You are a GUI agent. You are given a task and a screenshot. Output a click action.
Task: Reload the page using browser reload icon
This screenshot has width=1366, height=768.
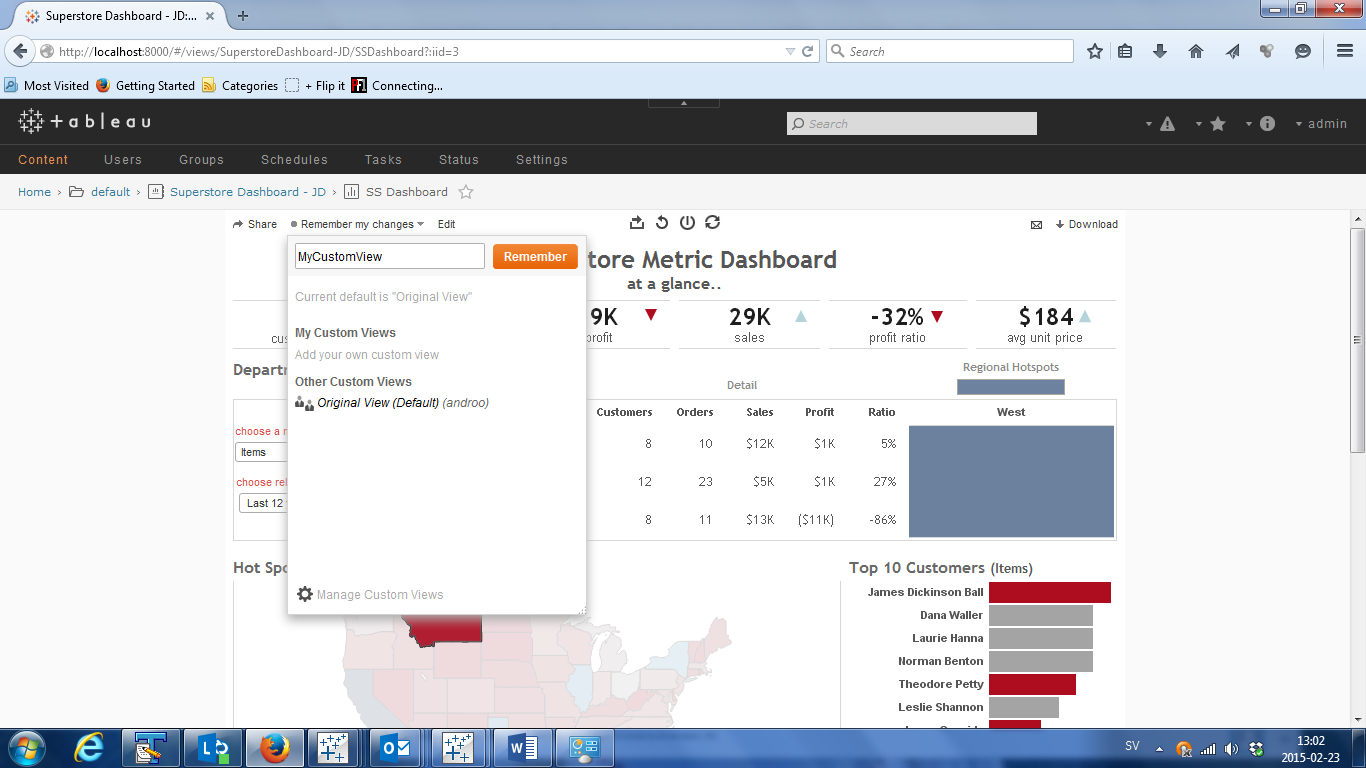pos(808,51)
